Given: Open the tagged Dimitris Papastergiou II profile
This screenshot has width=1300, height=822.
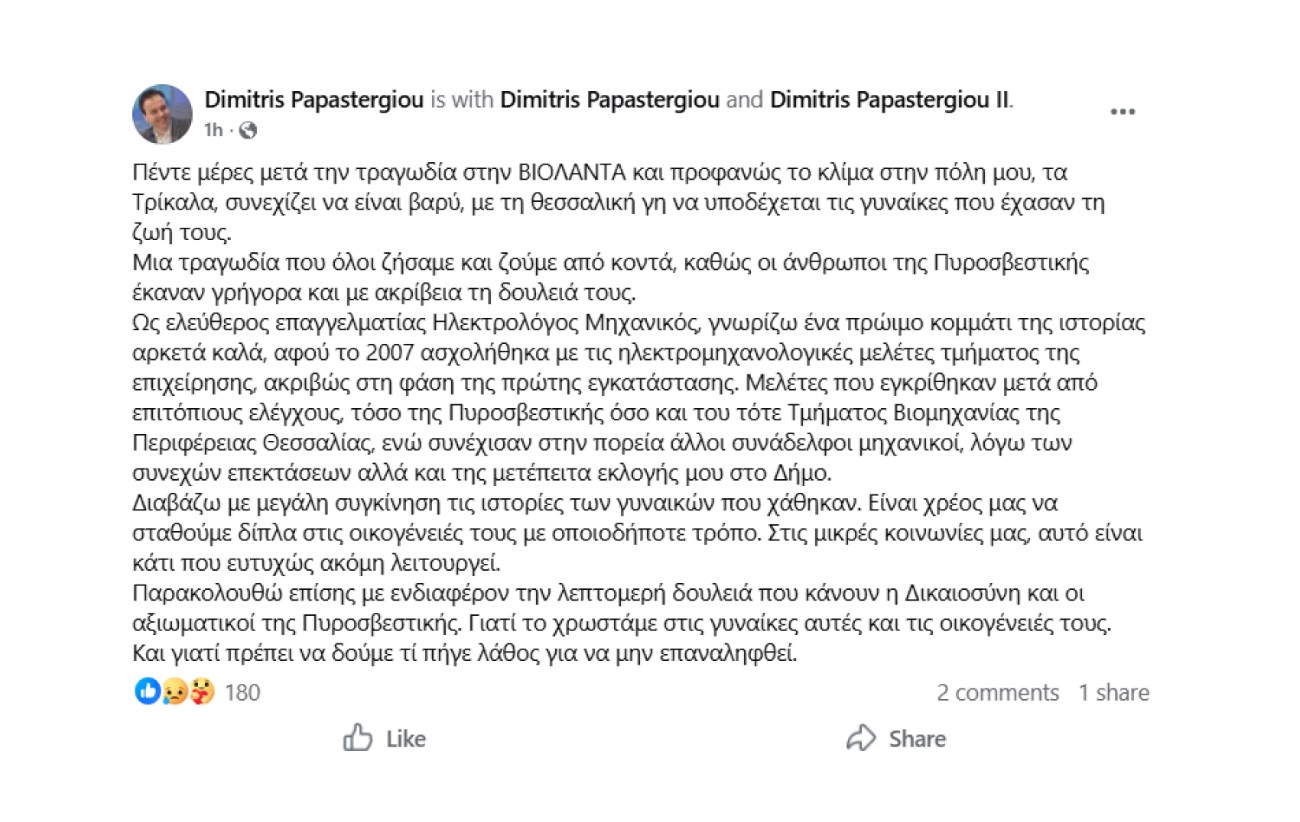Looking at the screenshot, I should pyautogui.click(x=891, y=99).
